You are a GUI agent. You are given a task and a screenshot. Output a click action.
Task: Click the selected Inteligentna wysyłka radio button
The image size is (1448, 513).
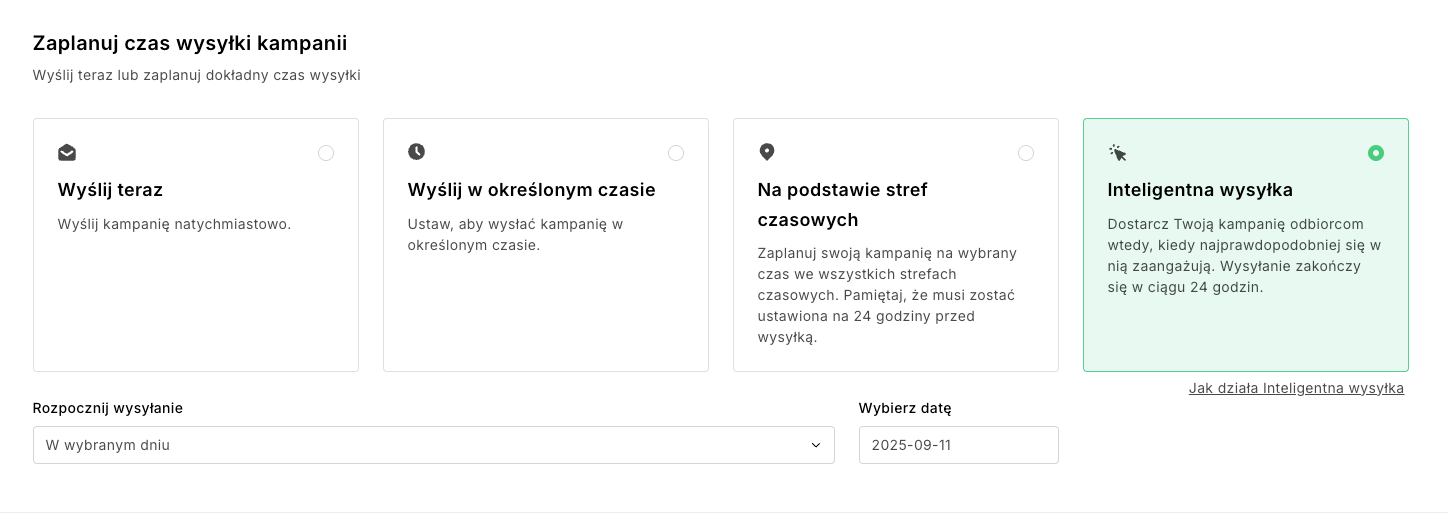point(1376,153)
